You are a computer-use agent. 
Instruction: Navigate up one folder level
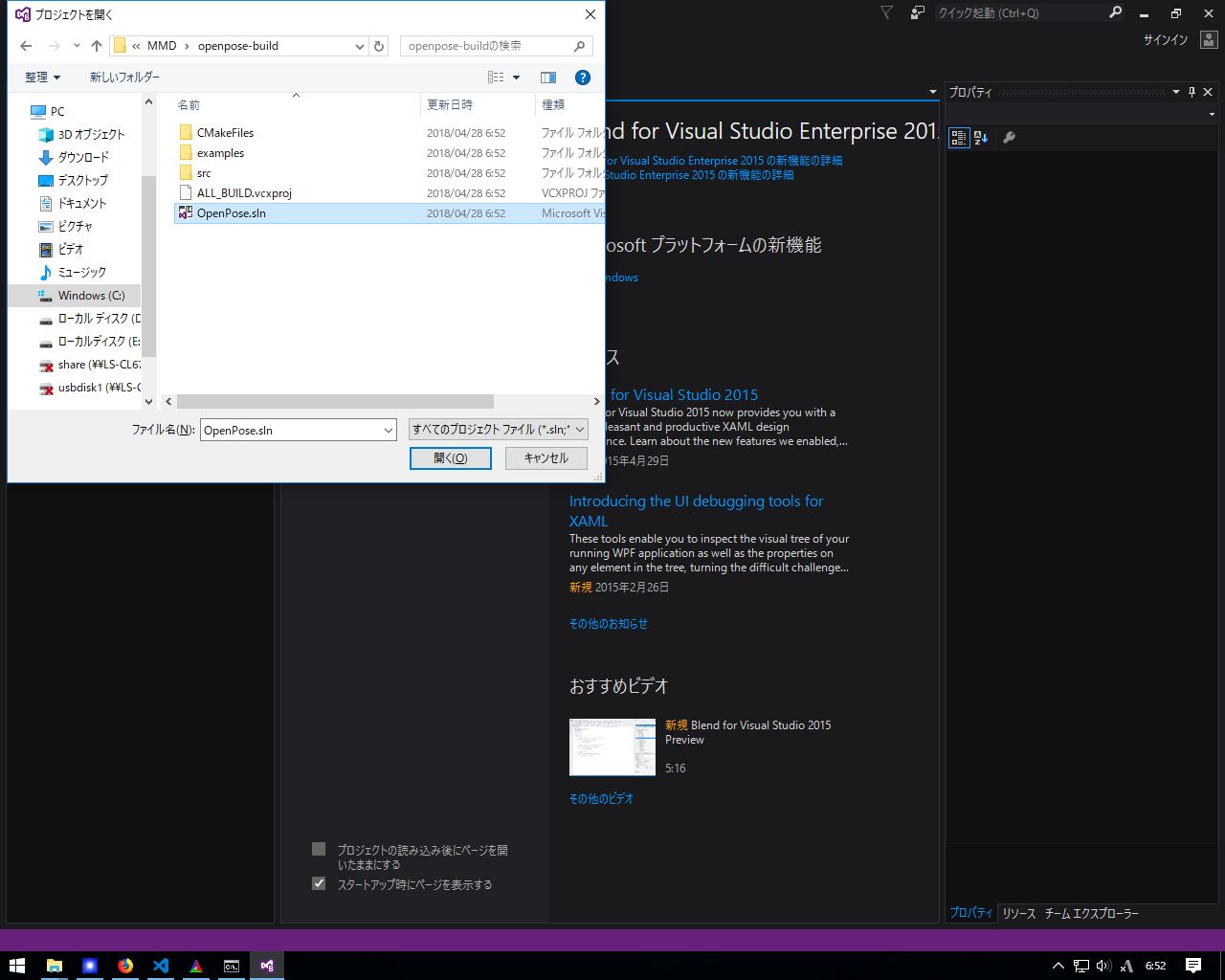coord(97,45)
